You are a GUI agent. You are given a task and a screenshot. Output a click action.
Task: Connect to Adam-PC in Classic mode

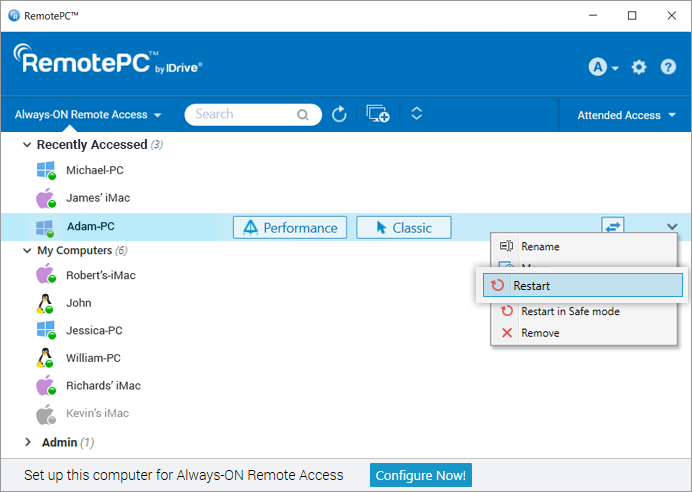click(404, 228)
